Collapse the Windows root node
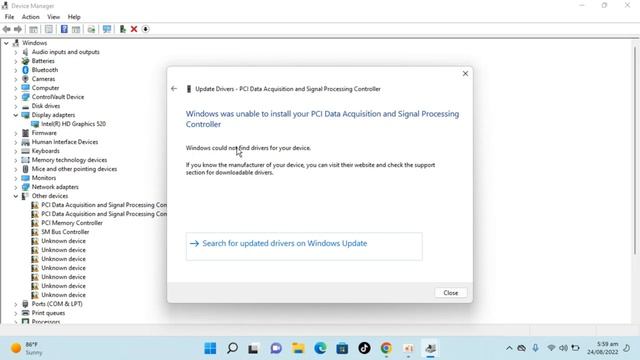 [6, 43]
